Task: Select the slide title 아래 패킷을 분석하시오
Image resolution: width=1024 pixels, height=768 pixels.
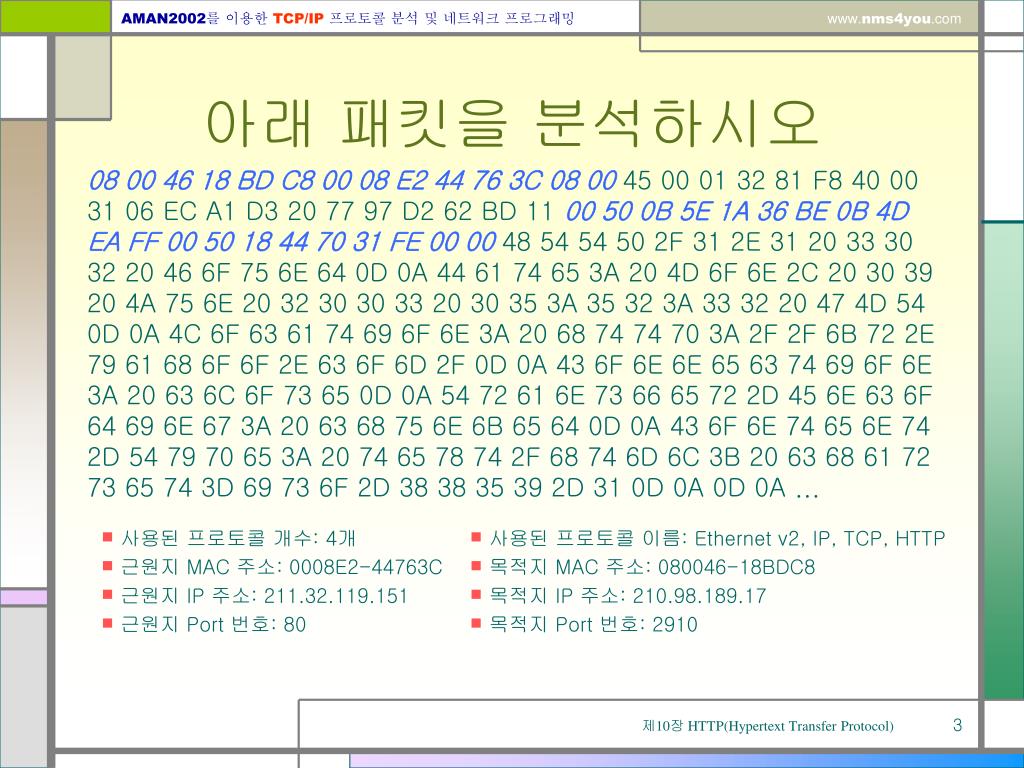Action: 513,123
